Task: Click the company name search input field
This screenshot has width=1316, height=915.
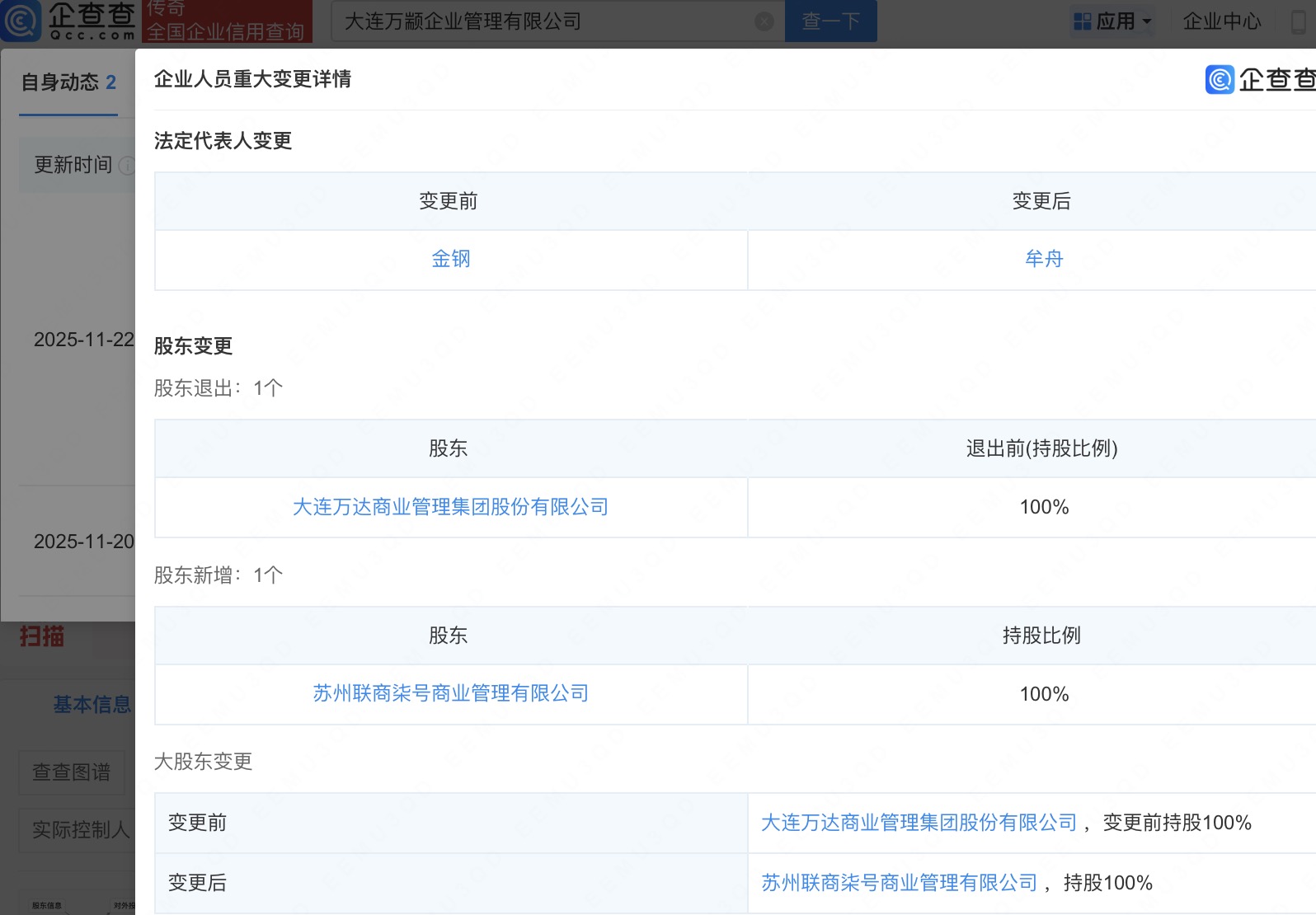Action: tap(544, 21)
